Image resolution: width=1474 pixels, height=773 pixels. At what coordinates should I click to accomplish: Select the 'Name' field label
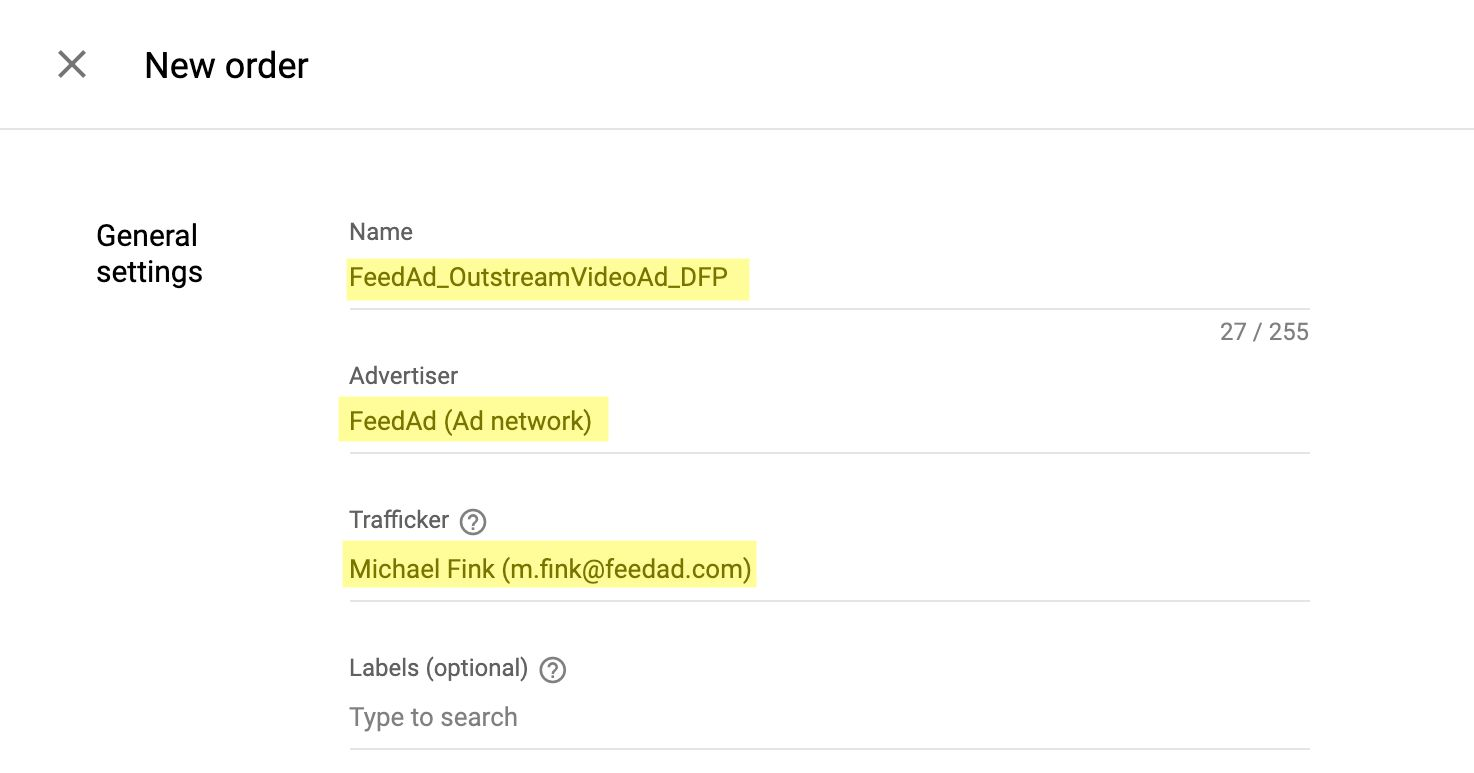[x=381, y=232]
